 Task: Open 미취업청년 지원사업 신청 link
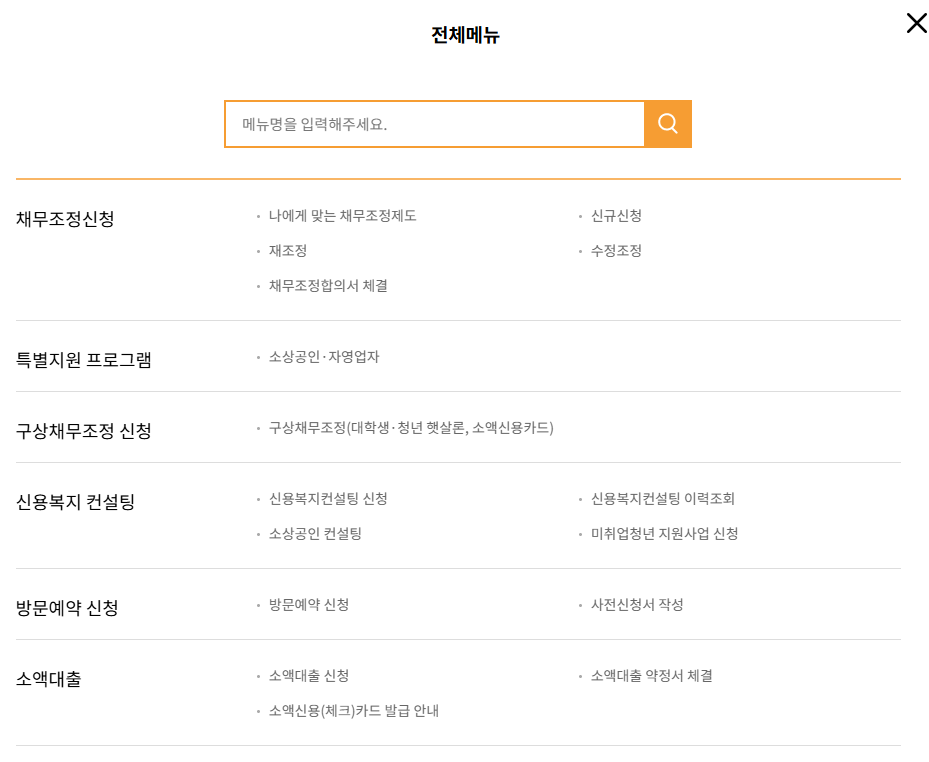coord(665,534)
